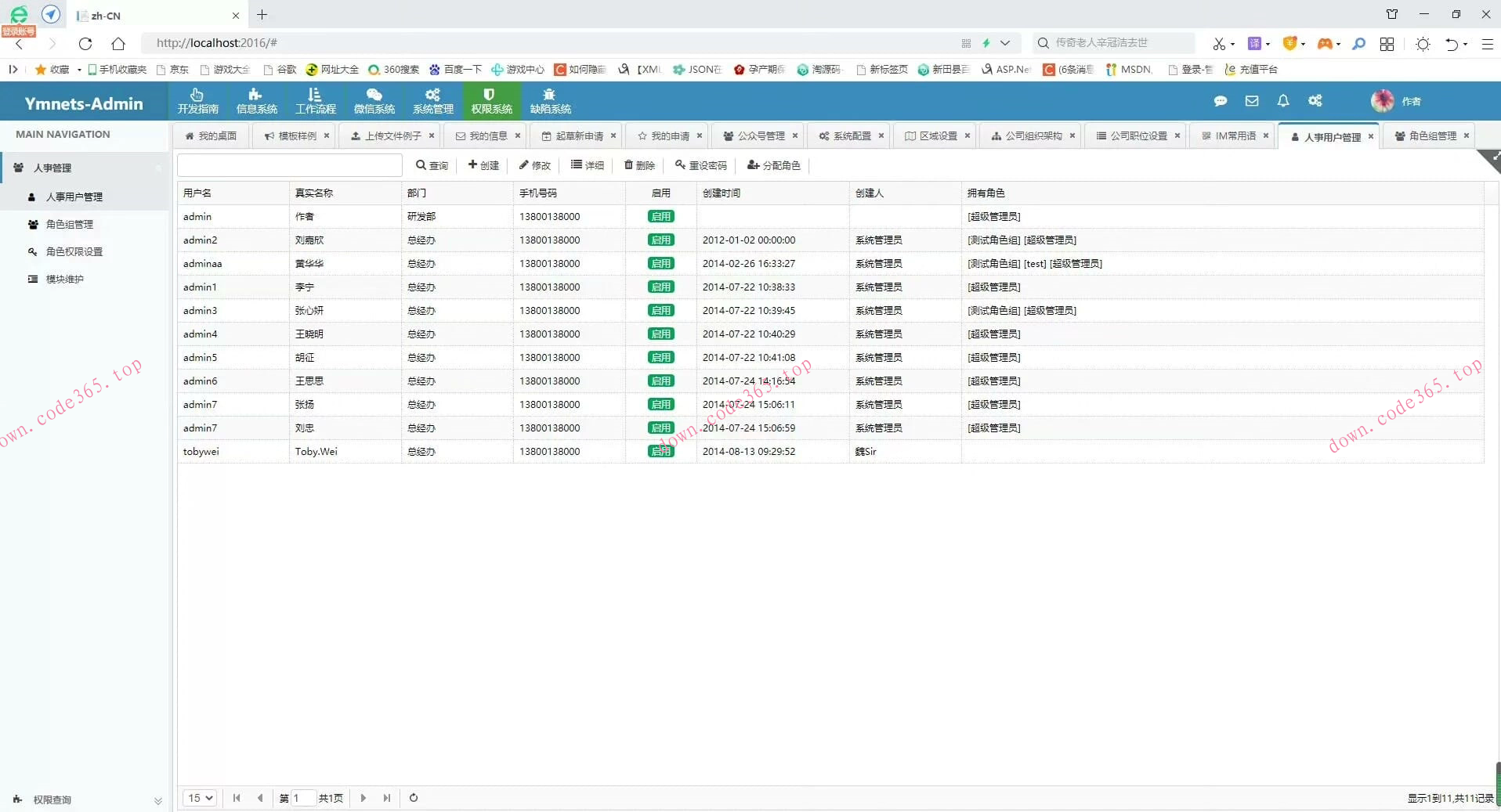The width and height of the screenshot is (1501, 812).
Task: Toggle the 启用 status for tobywei
Action: 660,451
